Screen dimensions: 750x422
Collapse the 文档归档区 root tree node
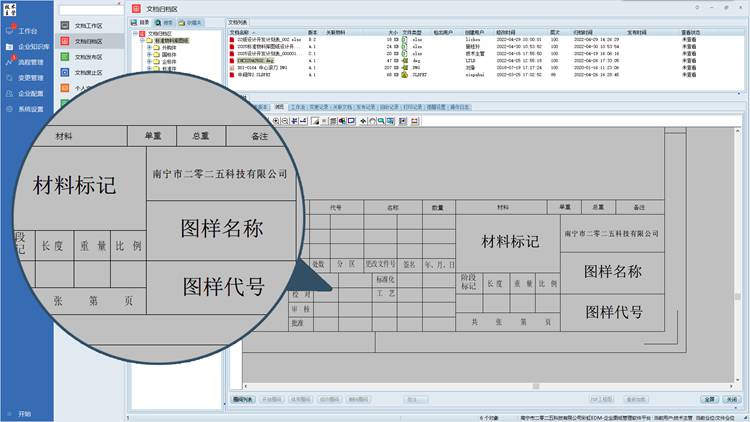point(135,32)
